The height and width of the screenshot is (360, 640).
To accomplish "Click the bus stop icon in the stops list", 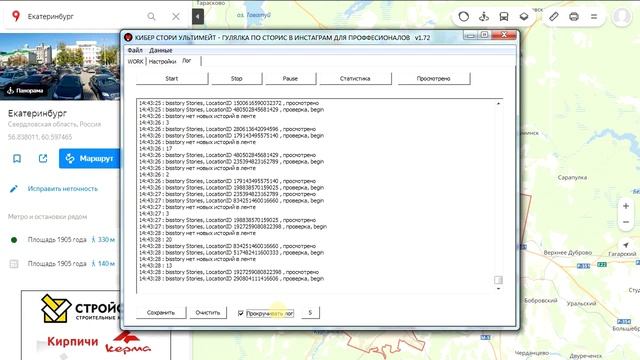I will (14, 264).
